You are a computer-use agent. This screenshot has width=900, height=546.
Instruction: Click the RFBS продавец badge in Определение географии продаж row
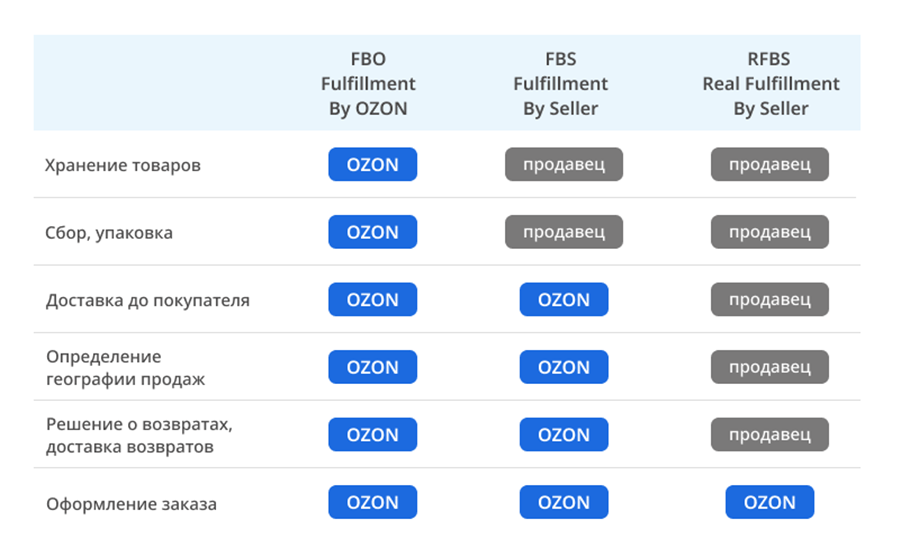coord(770,367)
